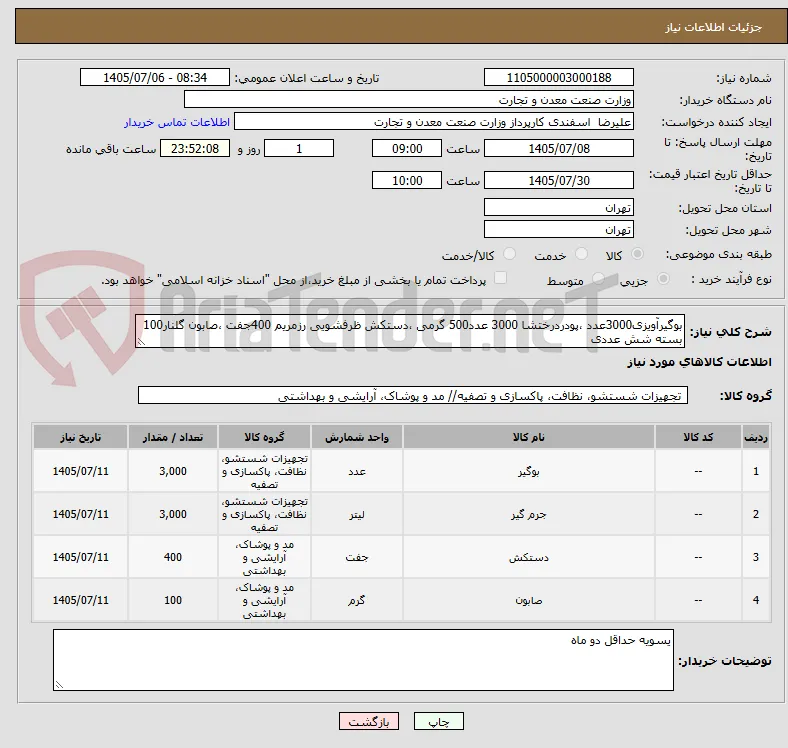
Task: Click the unit cell عدد
Action: click(x=357, y=472)
